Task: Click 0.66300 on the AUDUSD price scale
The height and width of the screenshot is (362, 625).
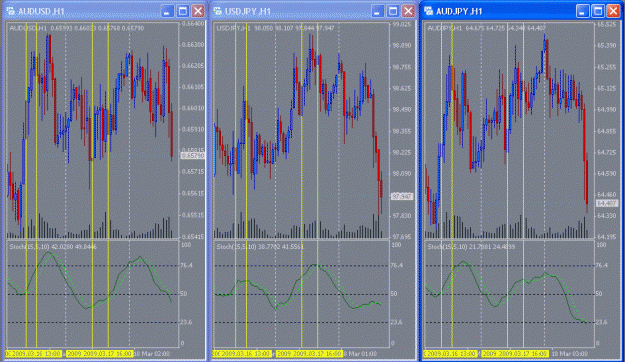Action: tap(193, 45)
